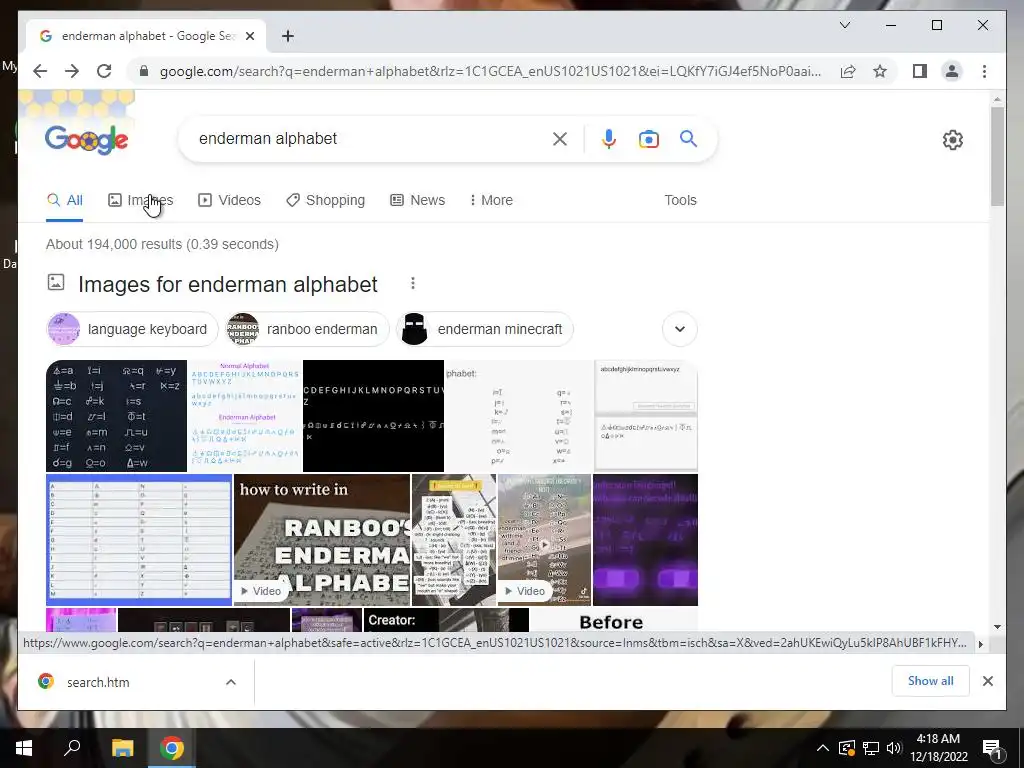Select the enderman minecraft filter chip
This screenshot has width=1024, height=768.
[485, 329]
